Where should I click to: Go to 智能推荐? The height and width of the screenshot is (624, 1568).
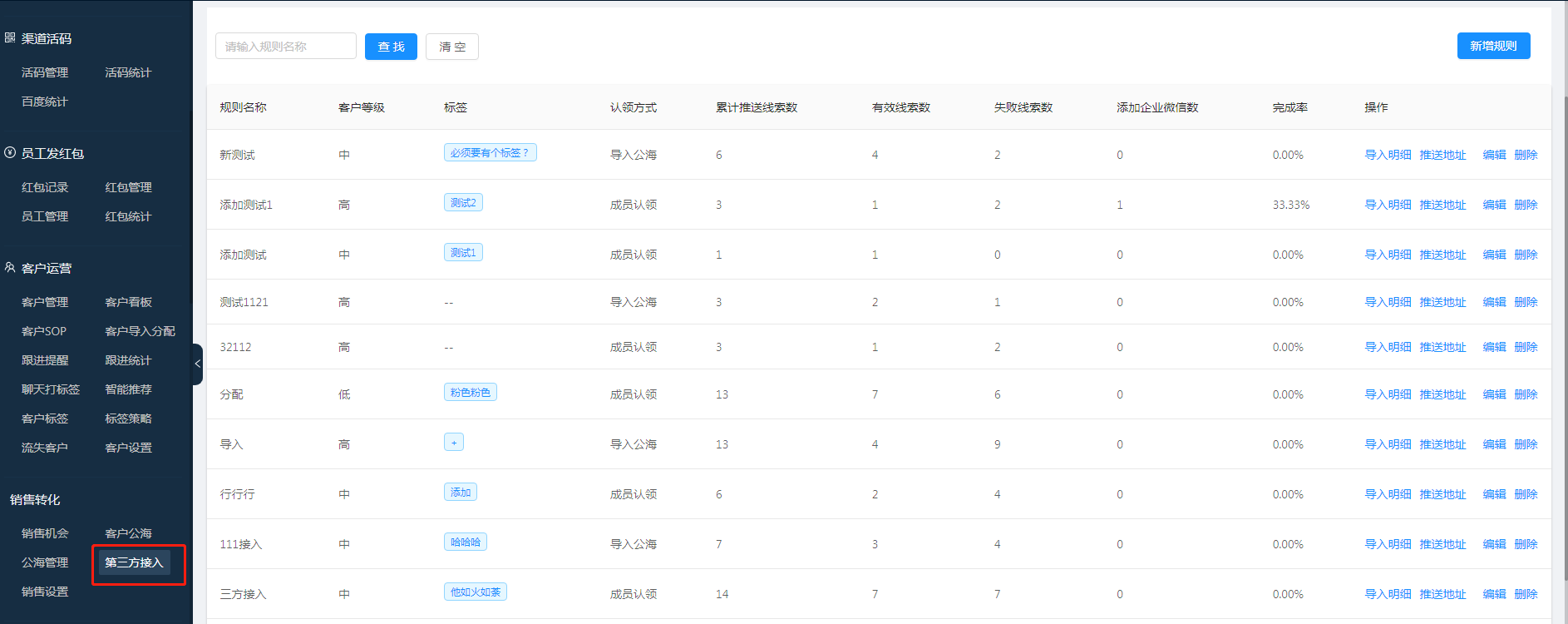click(x=128, y=389)
